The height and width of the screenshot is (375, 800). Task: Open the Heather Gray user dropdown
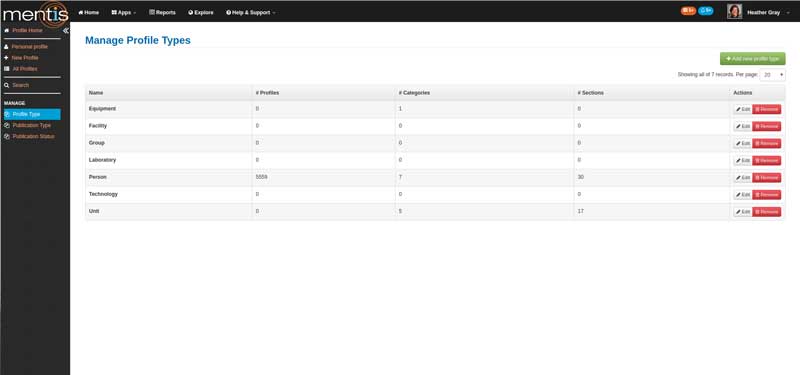[x=767, y=12]
